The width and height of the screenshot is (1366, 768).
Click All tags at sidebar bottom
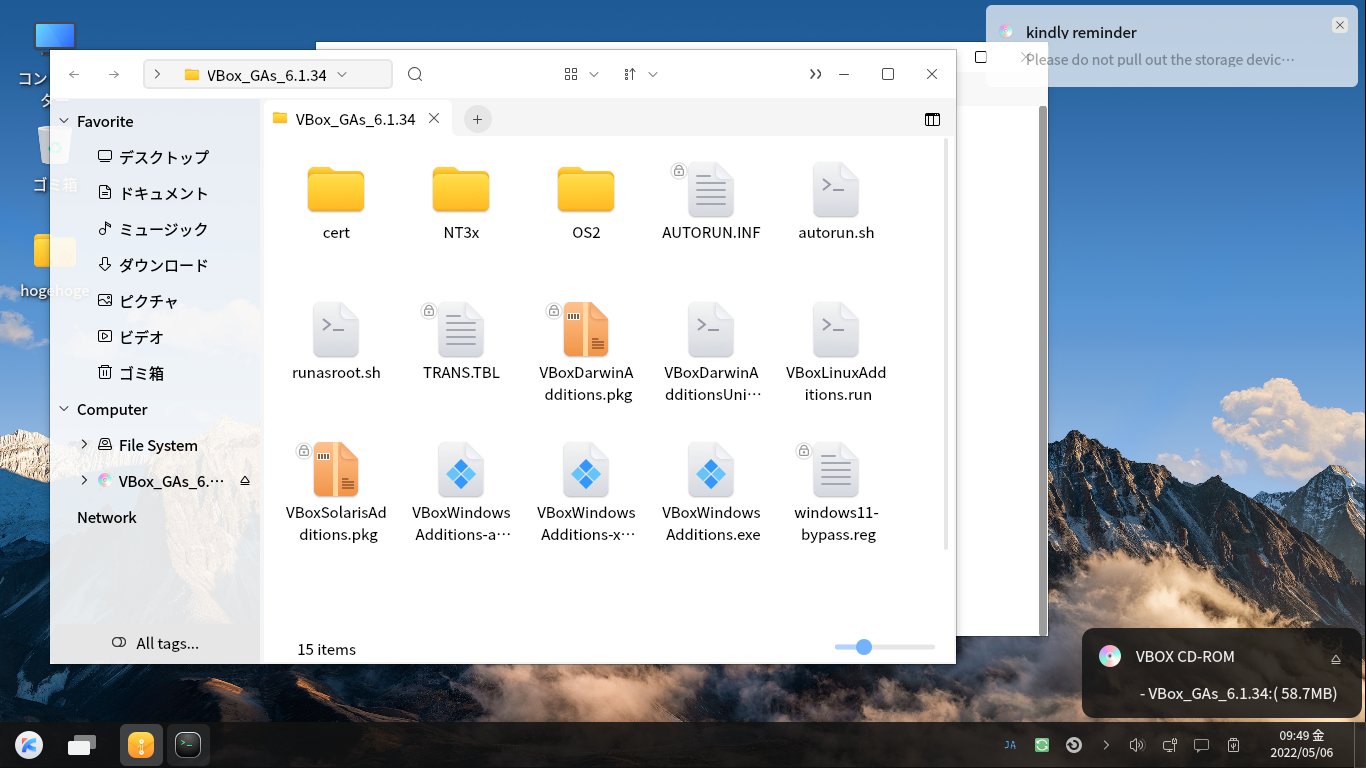[x=156, y=643]
